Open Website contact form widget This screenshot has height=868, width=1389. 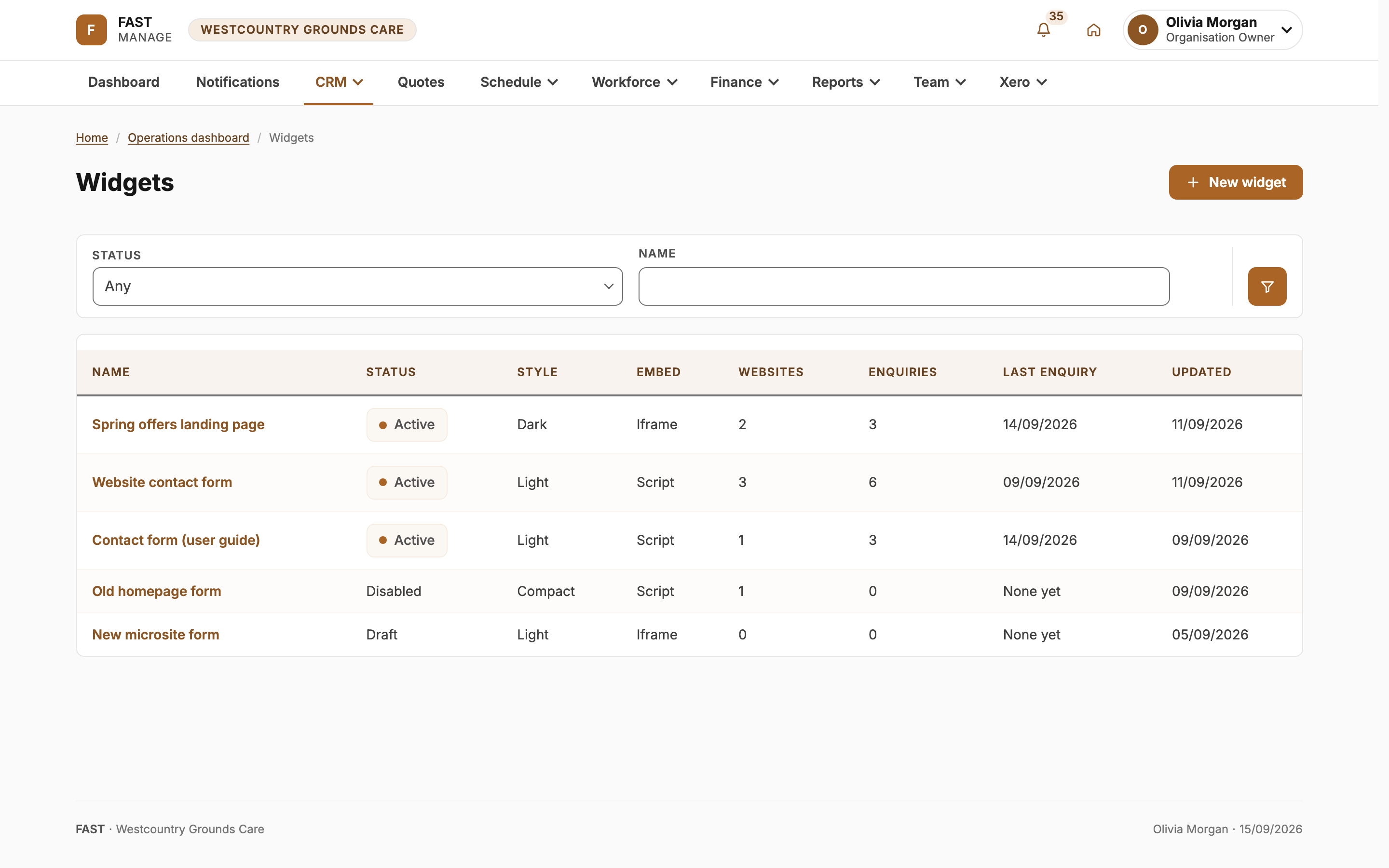pos(162,482)
